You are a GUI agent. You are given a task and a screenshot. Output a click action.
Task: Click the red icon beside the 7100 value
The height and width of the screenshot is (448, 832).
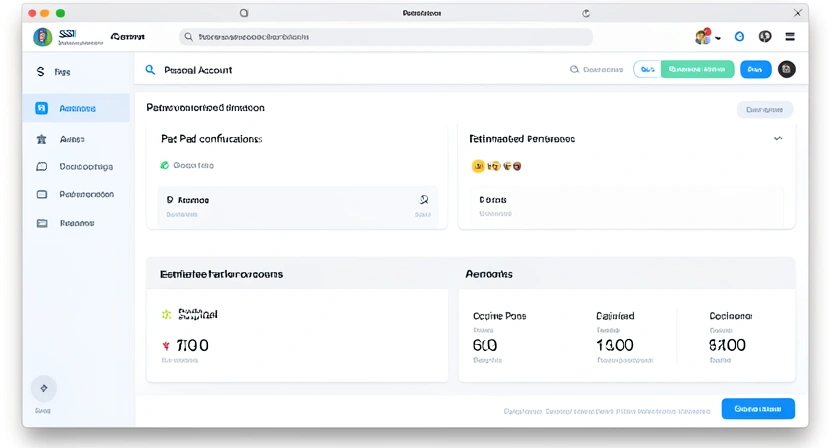[166, 346]
